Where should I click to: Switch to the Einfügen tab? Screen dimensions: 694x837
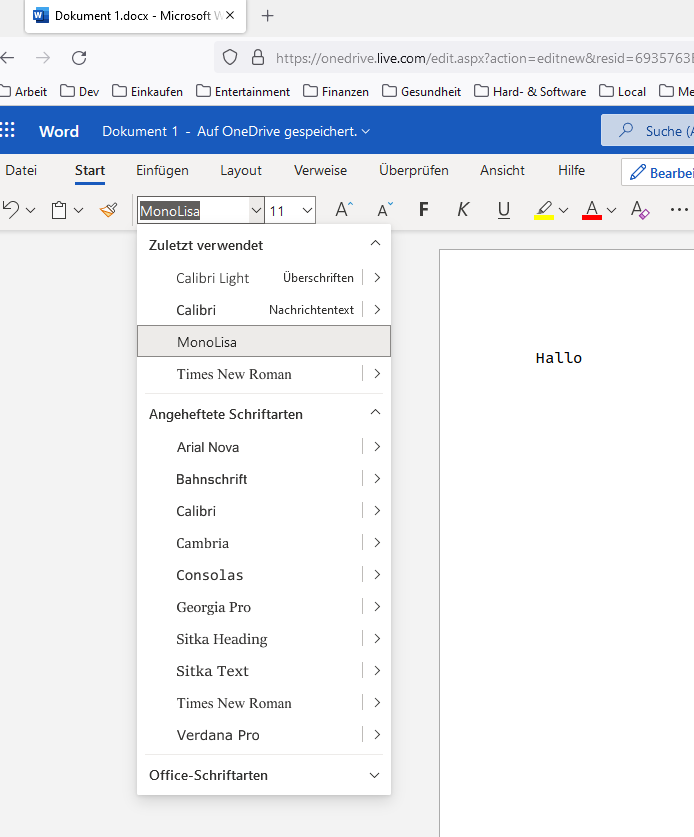point(162,170)
